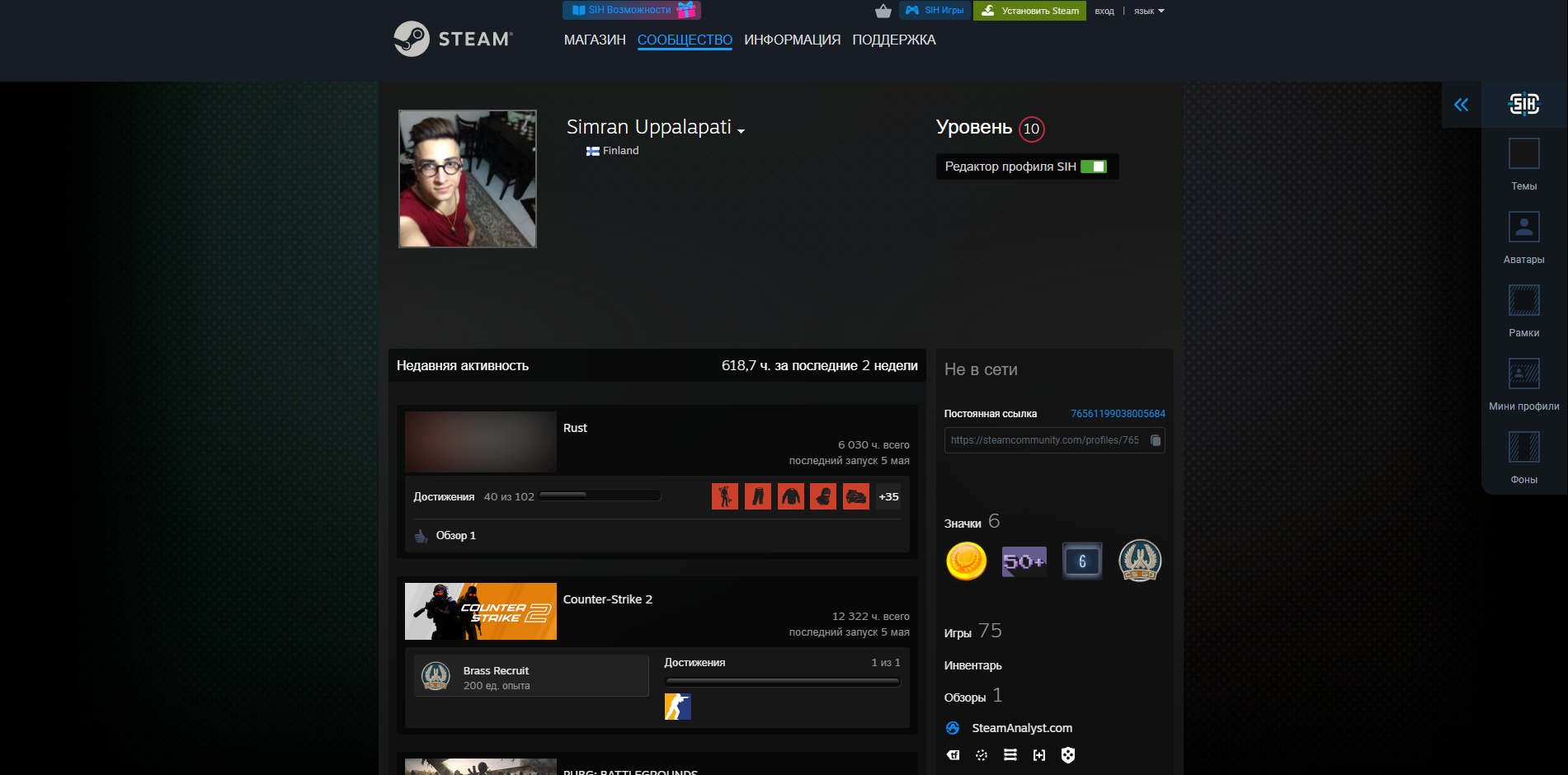Open Рамки in the SIH sidebar
Screen dimensions: 1568x775
[1523, 312]
